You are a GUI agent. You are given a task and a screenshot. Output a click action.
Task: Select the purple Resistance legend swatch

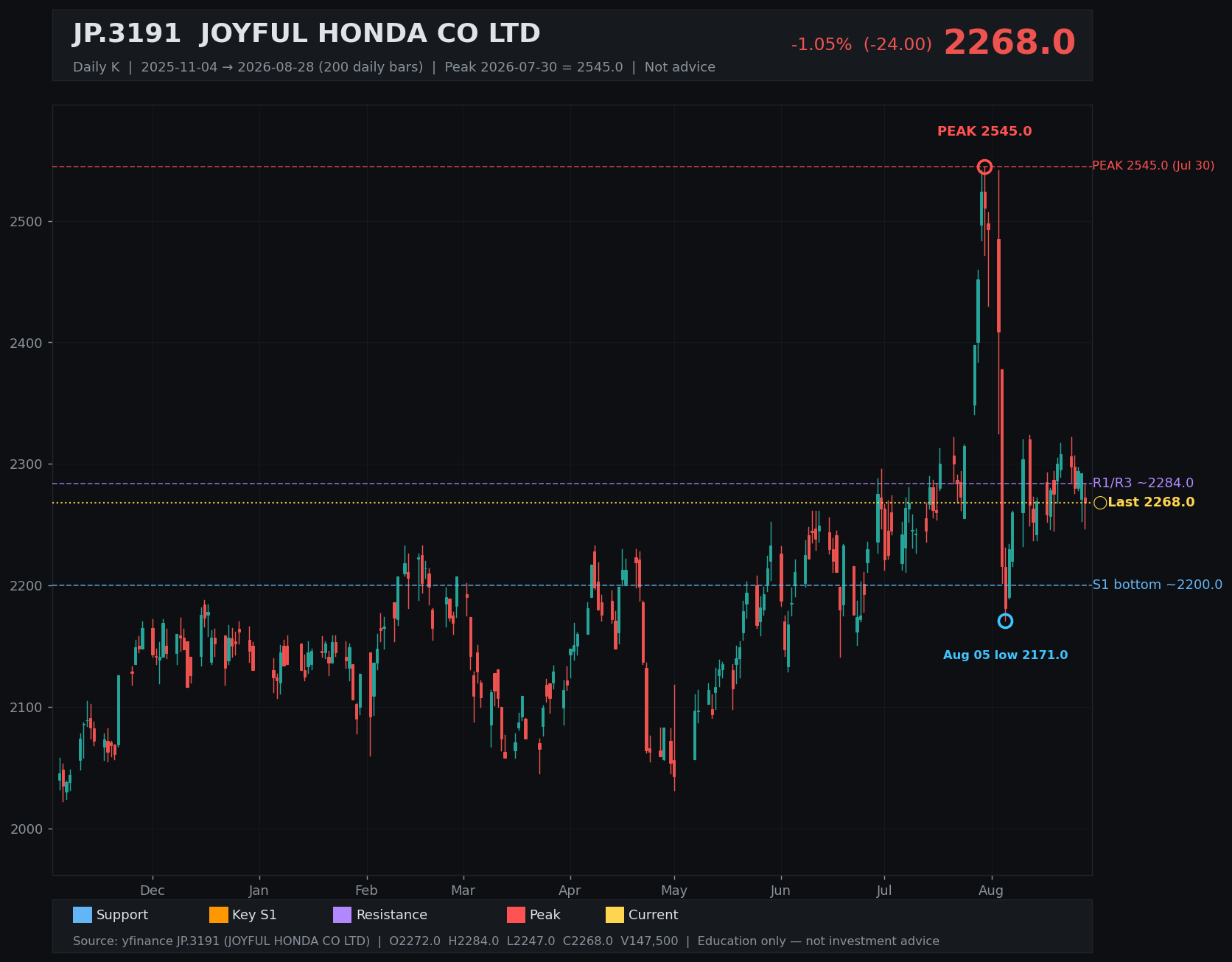click(x=343, y=915)
